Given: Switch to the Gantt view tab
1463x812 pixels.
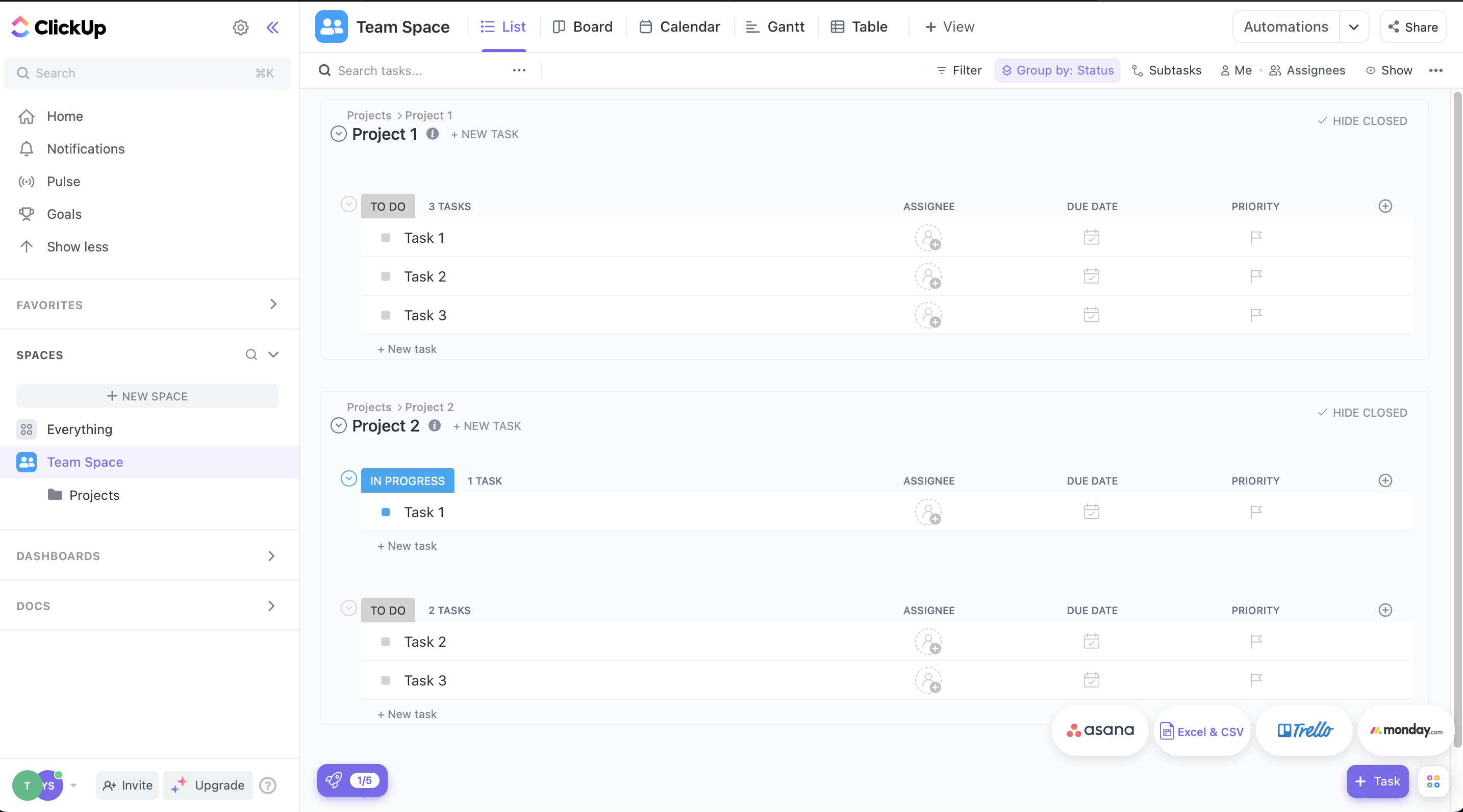Looking at the screenshot, I should [775, 27].
